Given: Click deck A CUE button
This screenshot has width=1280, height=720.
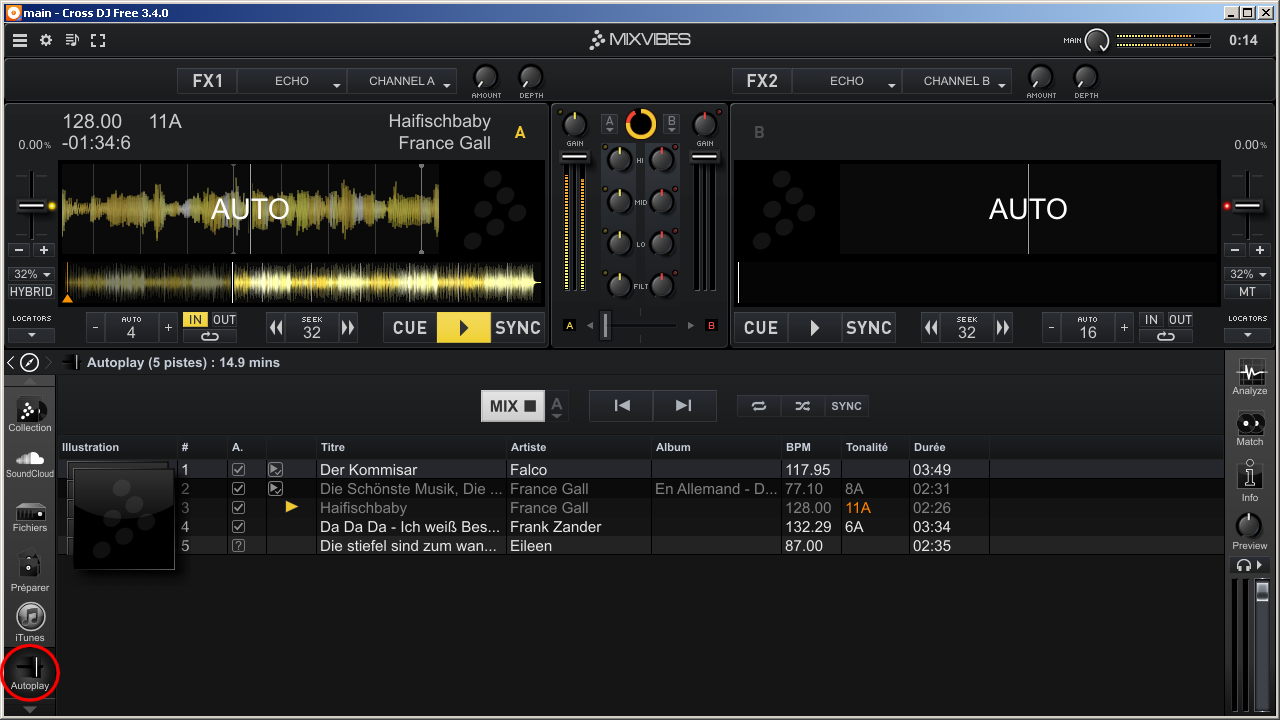Looking at the screenshot, I should 410,328.
